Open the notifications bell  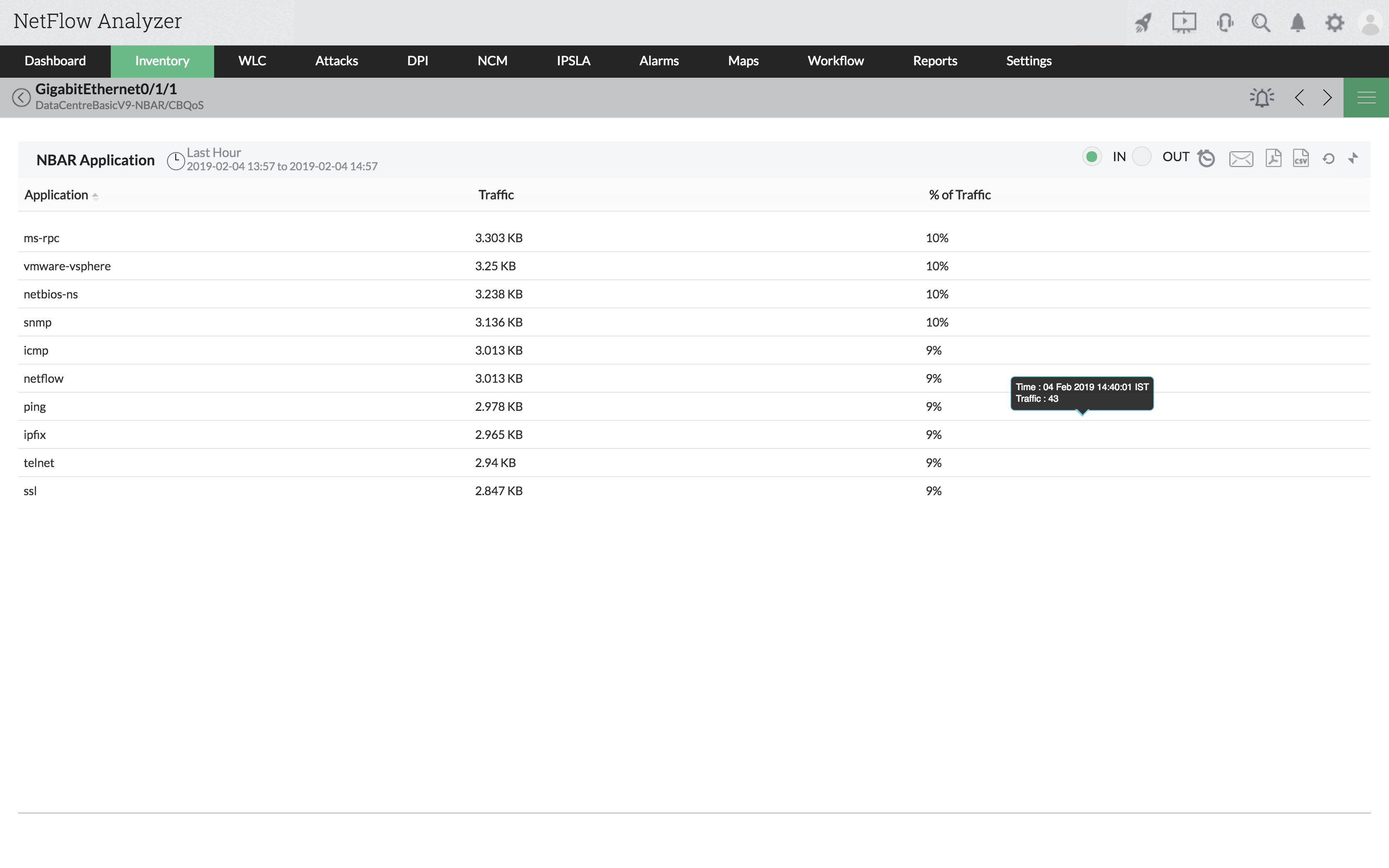pyautogui.click(x=1298, y=23)
